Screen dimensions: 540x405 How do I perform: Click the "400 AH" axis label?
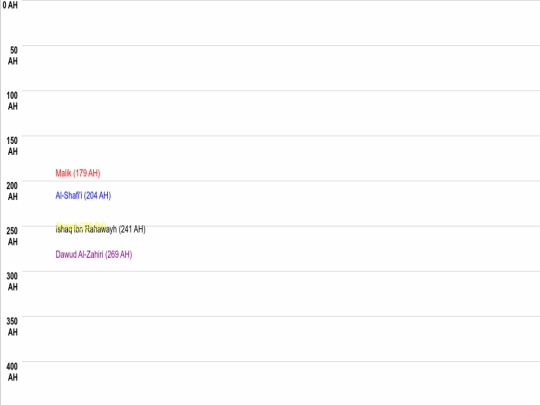12,371
